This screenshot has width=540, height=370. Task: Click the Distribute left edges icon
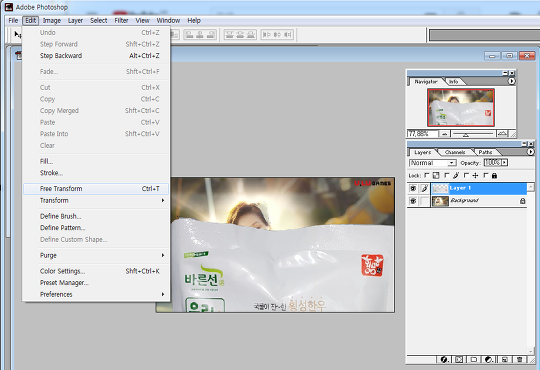[267, 34]
